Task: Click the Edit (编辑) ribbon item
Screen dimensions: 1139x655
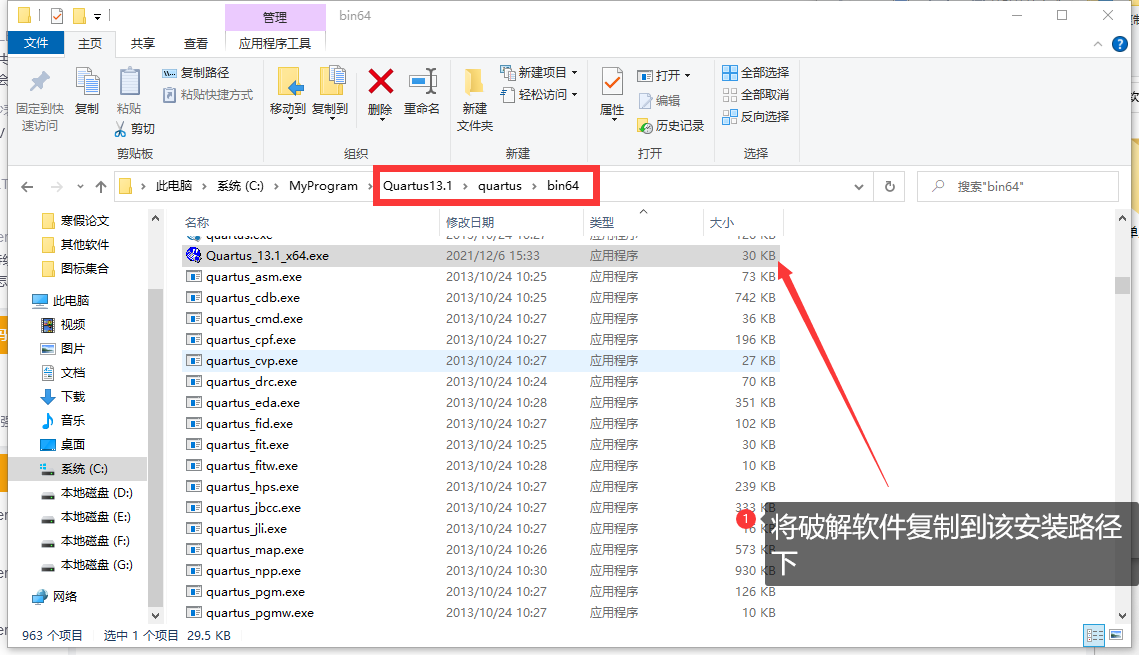Action: (x=660, y=101)
